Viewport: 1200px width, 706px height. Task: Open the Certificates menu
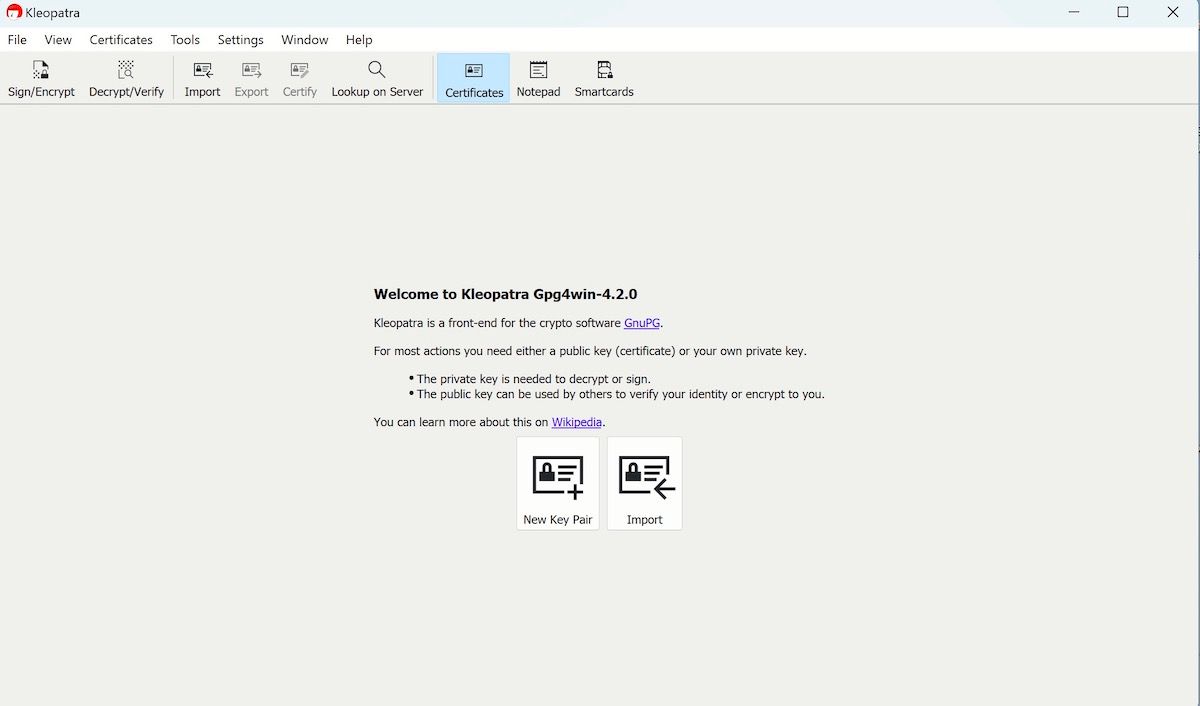(121, 40)
